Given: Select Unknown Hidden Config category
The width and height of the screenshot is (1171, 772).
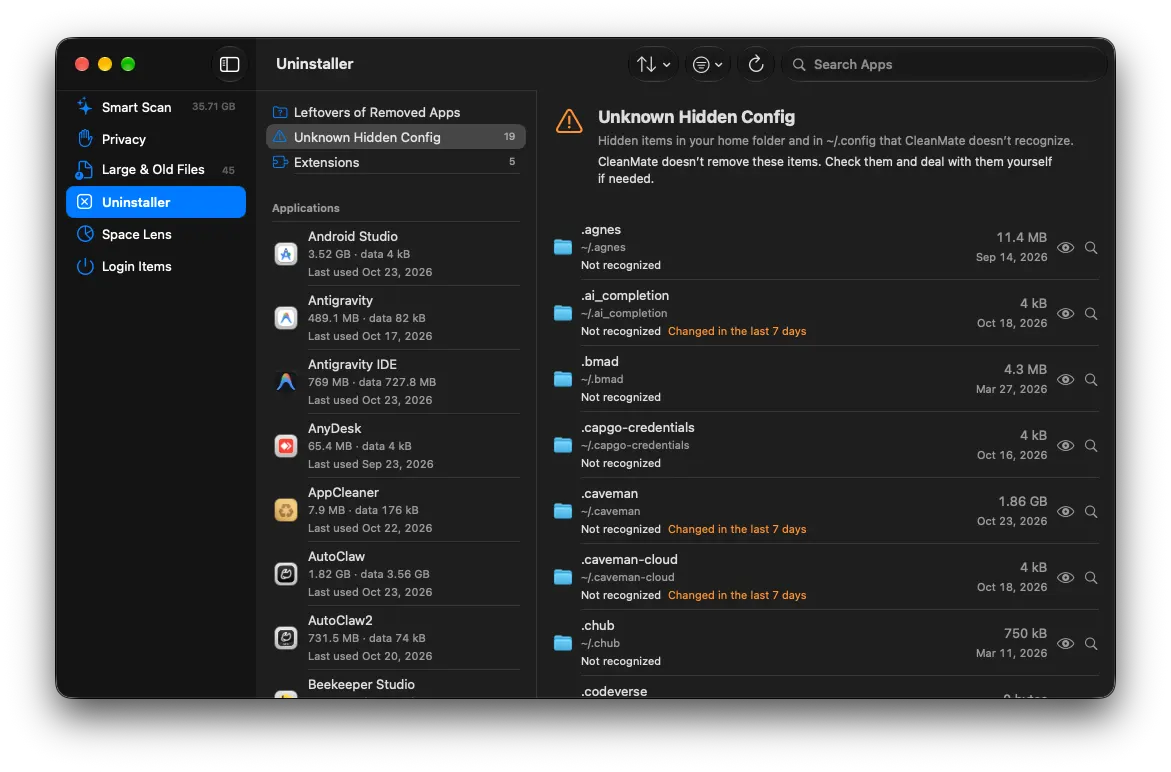Looking at the screenshot, I should [x=396, y=137].
